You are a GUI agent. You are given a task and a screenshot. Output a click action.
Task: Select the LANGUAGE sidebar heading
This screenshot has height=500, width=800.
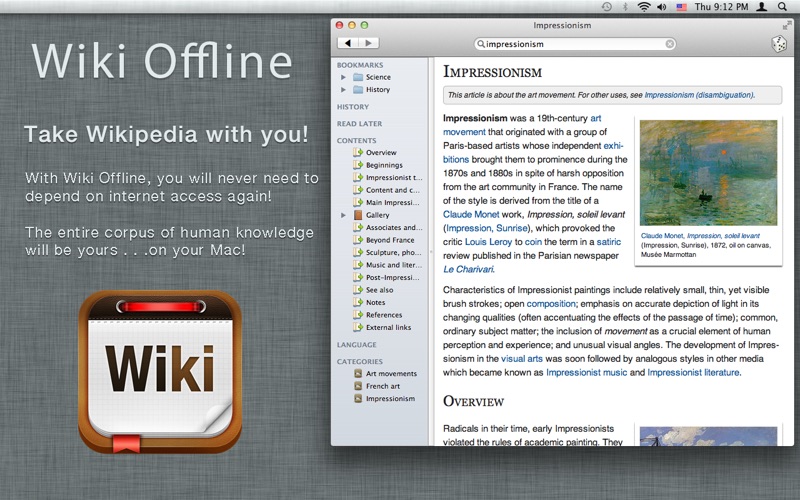click(357, 344)
